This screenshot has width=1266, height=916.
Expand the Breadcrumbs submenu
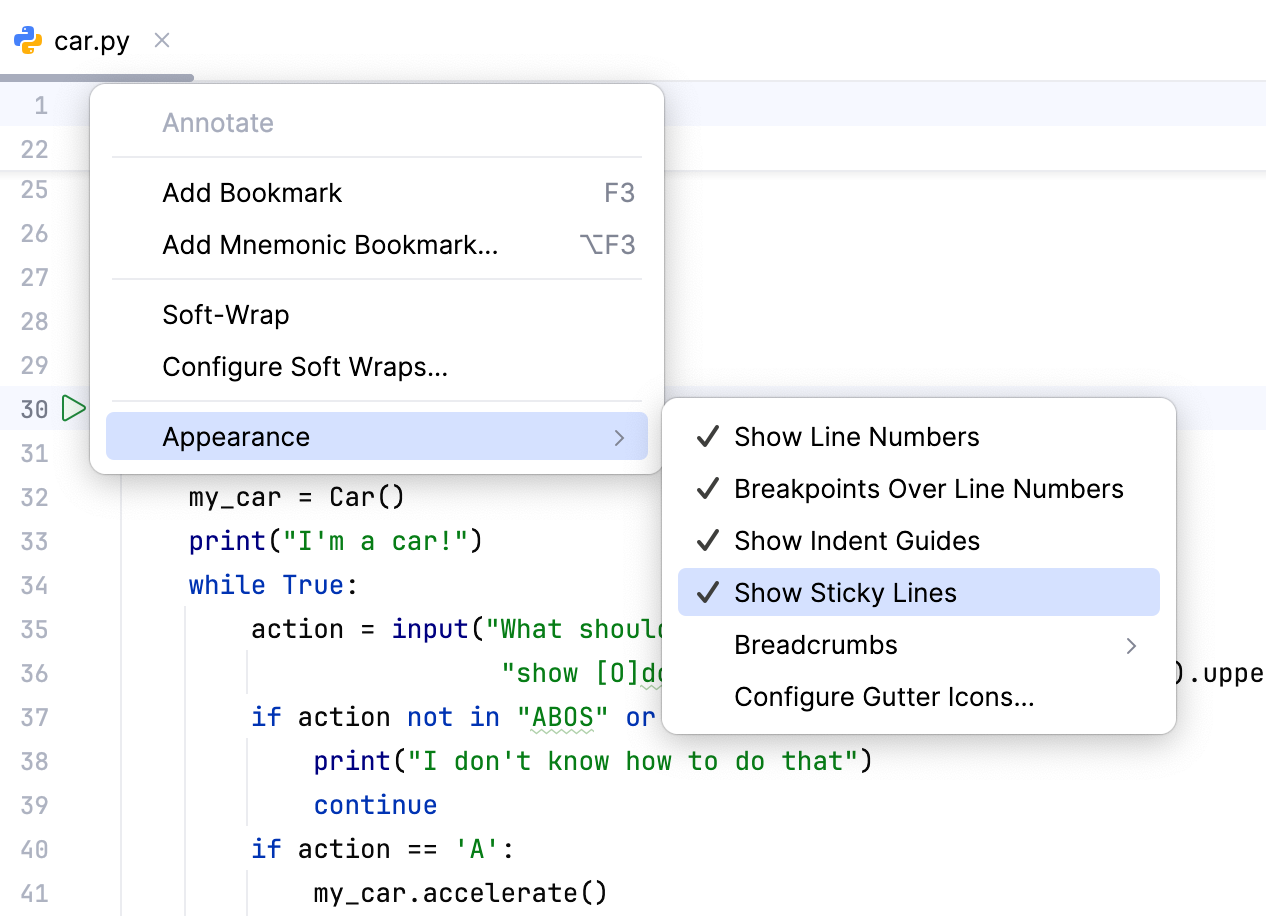pyautogui.click(x=816, y=645)
